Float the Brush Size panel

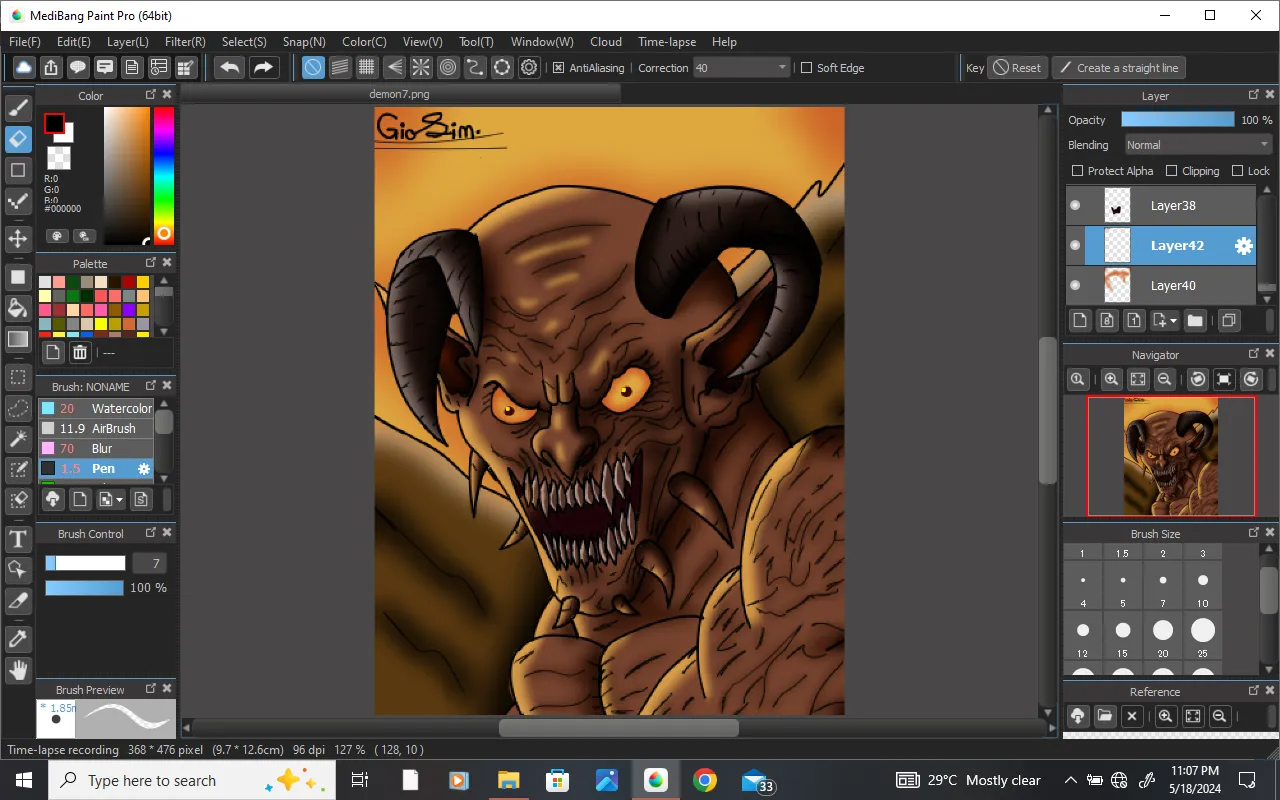[x=1254, y=533]
